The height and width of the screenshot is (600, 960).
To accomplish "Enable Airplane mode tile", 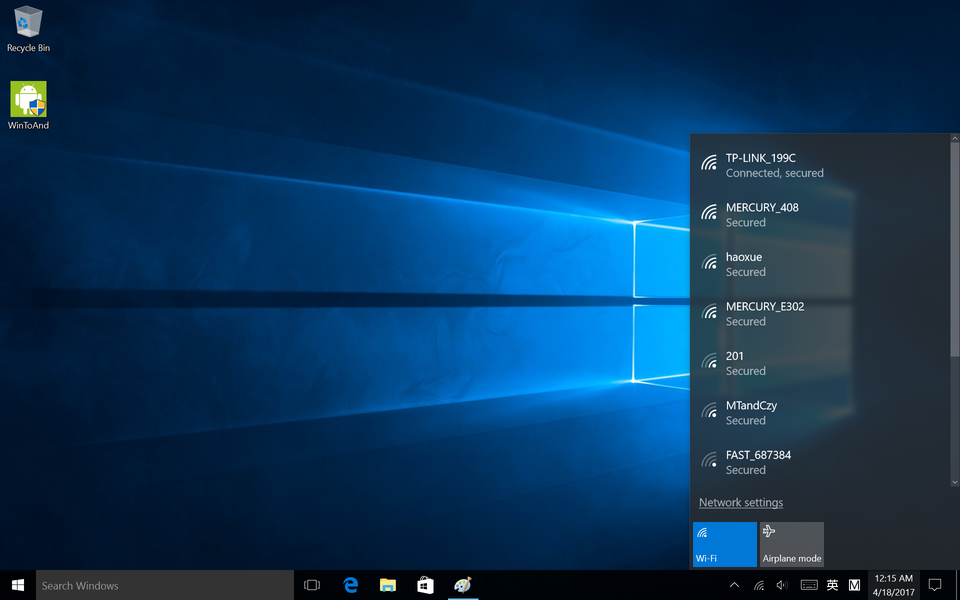I will coord(791,544).
